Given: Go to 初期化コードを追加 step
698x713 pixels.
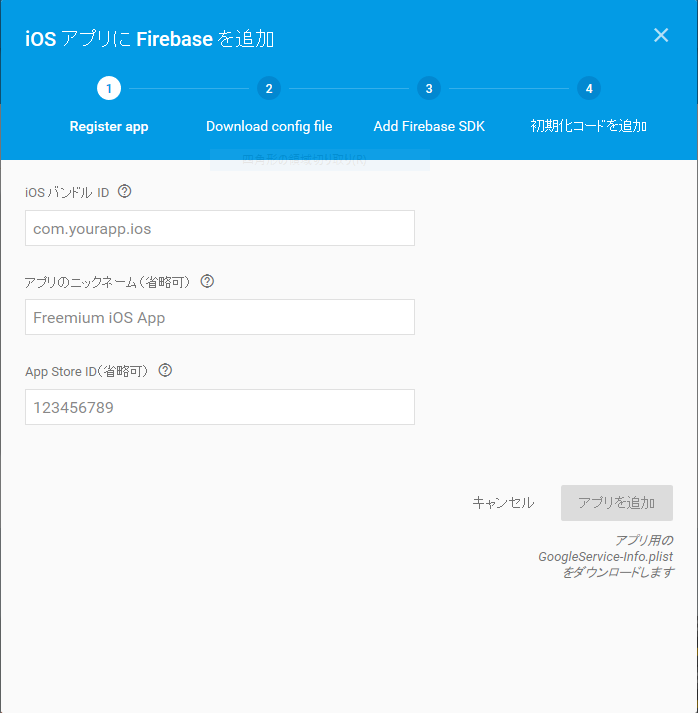Looking at the screenshot, I should click(x=589, y=126).
